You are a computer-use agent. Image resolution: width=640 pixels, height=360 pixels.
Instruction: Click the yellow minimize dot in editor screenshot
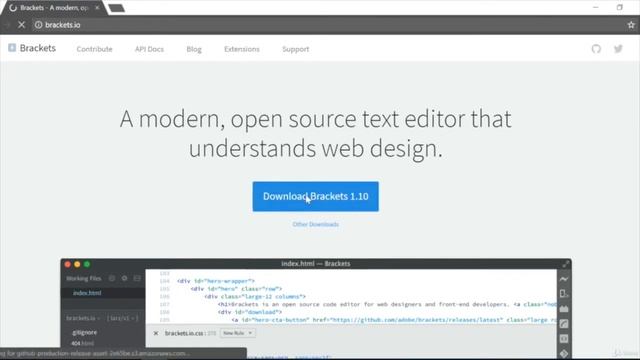pyautogui.click(x=77, y=264)
